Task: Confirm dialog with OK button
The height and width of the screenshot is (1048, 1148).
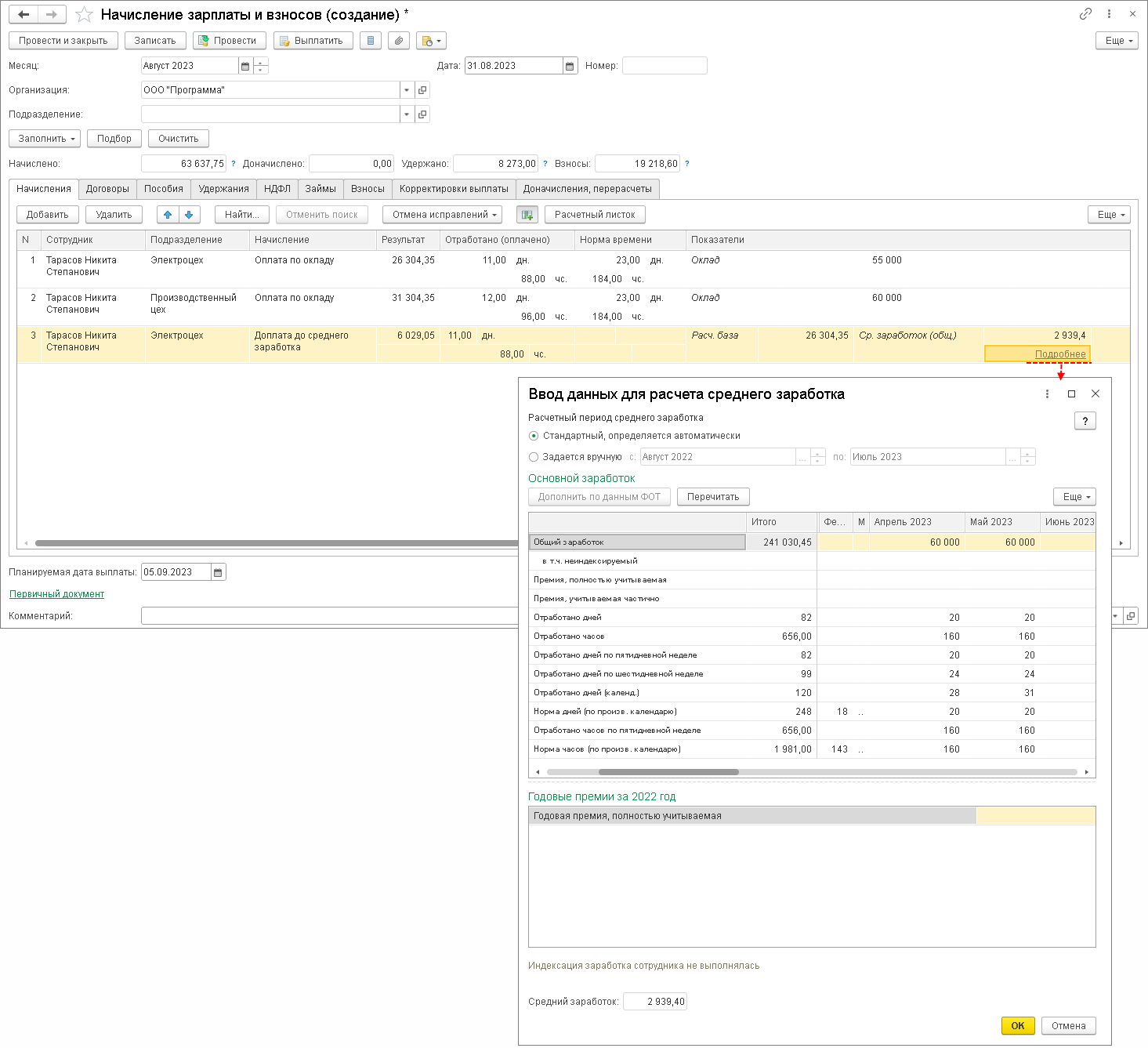Action: tap(1018, 1026)
